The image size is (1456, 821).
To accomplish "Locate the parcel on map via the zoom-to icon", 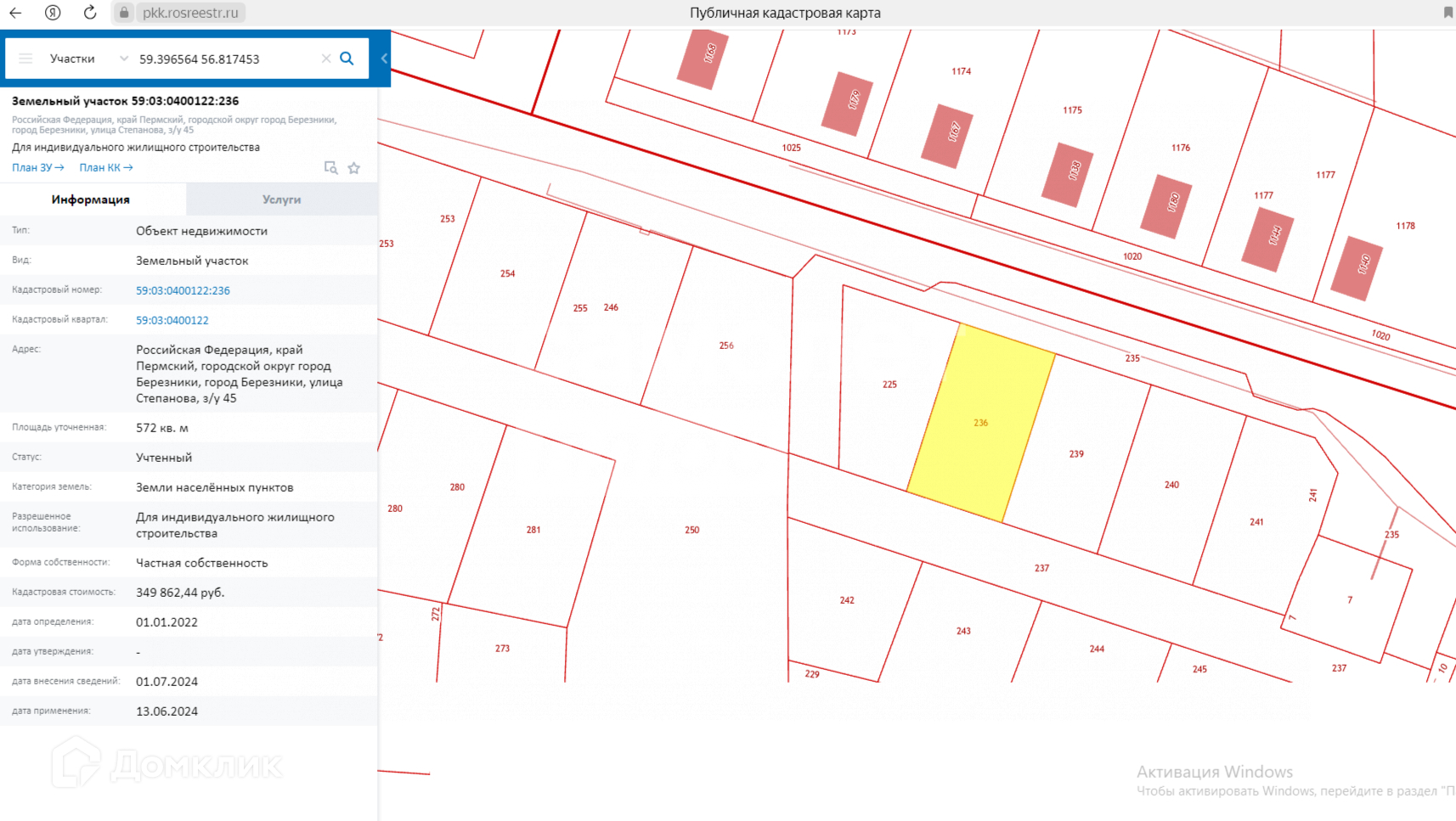I will (330, 168).
